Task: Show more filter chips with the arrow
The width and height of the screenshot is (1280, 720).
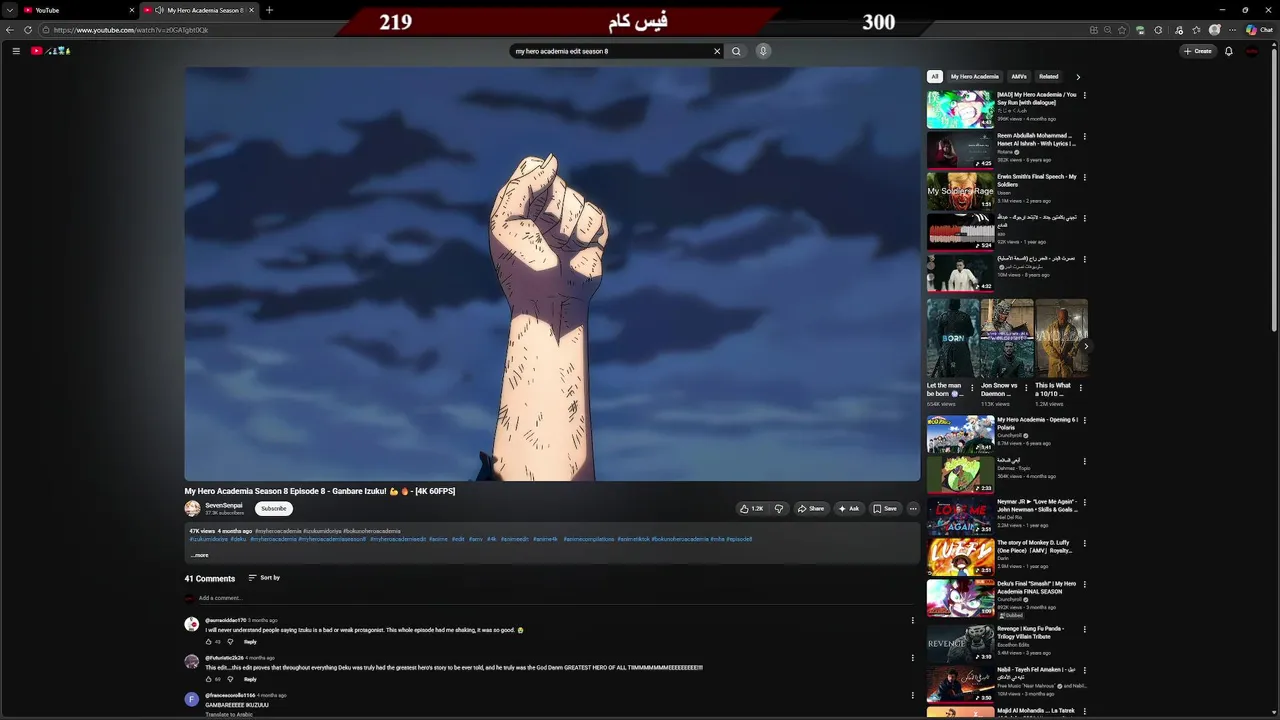Action: (x=1078, y=76)
